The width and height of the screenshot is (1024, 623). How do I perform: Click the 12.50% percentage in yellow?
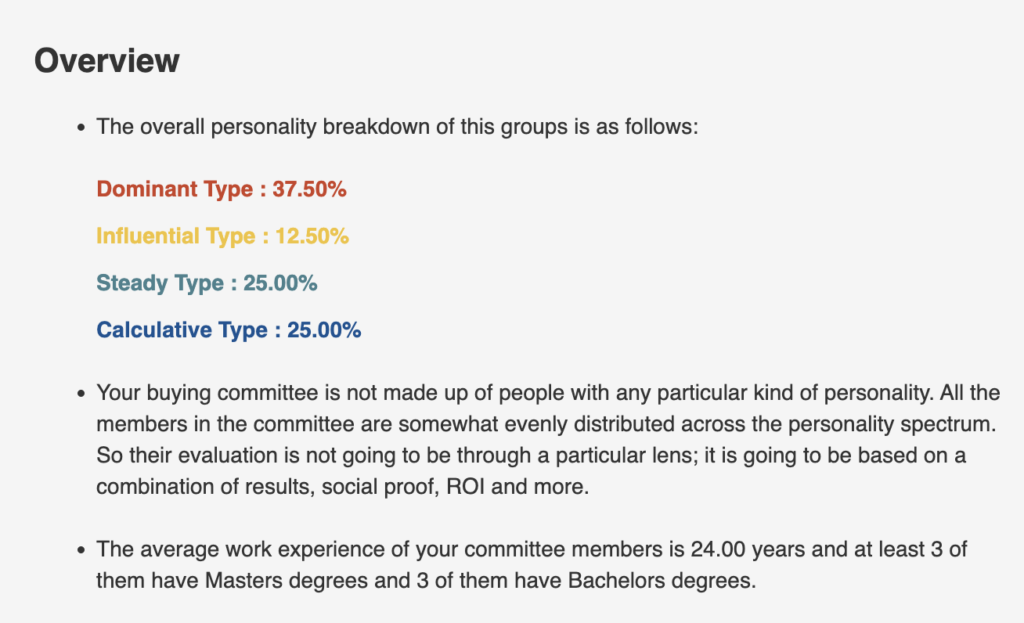(312, 236)
